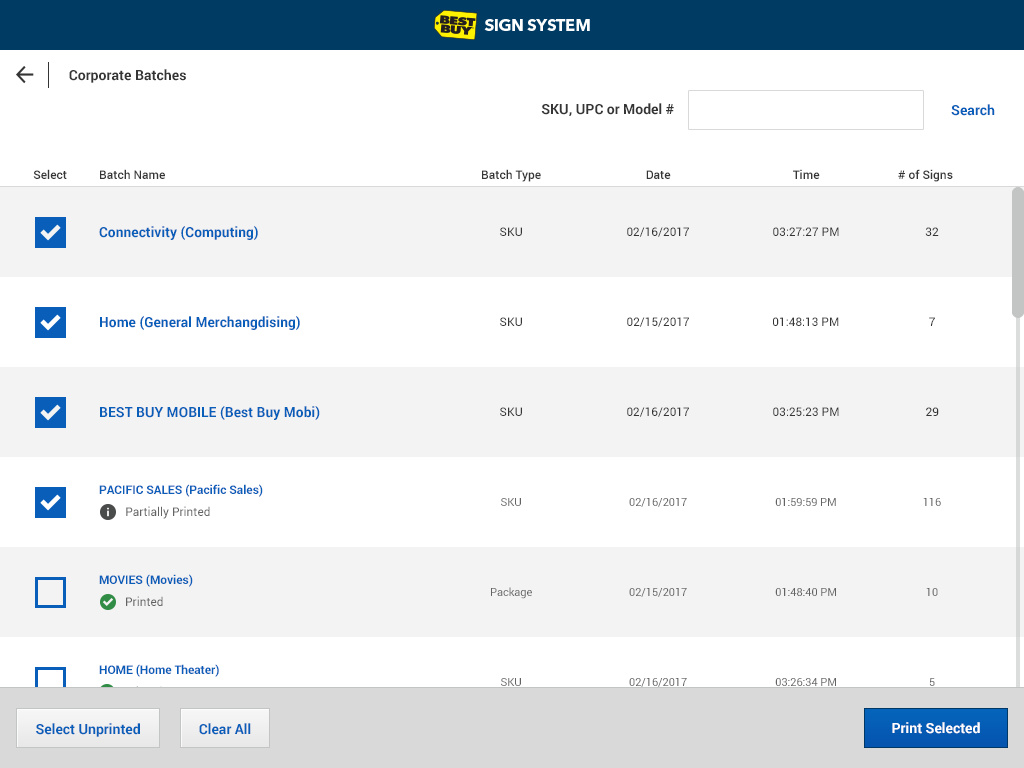Open the HOME (Home Theater) batch
Screen dimensions: 1024x768
pyautogui.click(x=159, y=670)
